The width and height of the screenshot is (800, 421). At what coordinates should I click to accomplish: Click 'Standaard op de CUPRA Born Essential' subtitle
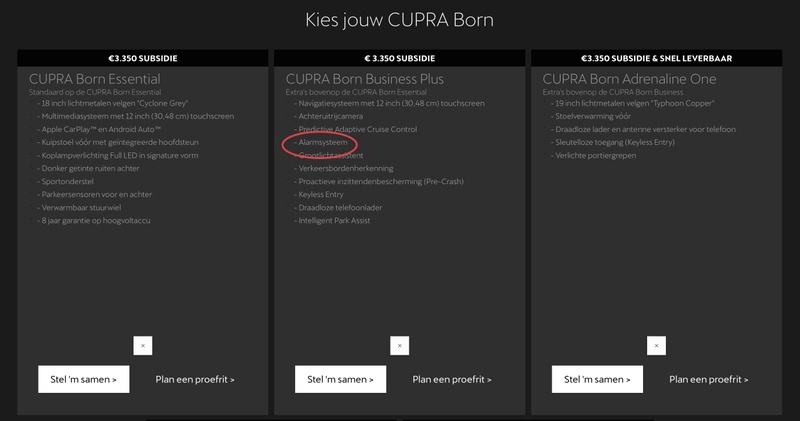click(x=95, y=92)
